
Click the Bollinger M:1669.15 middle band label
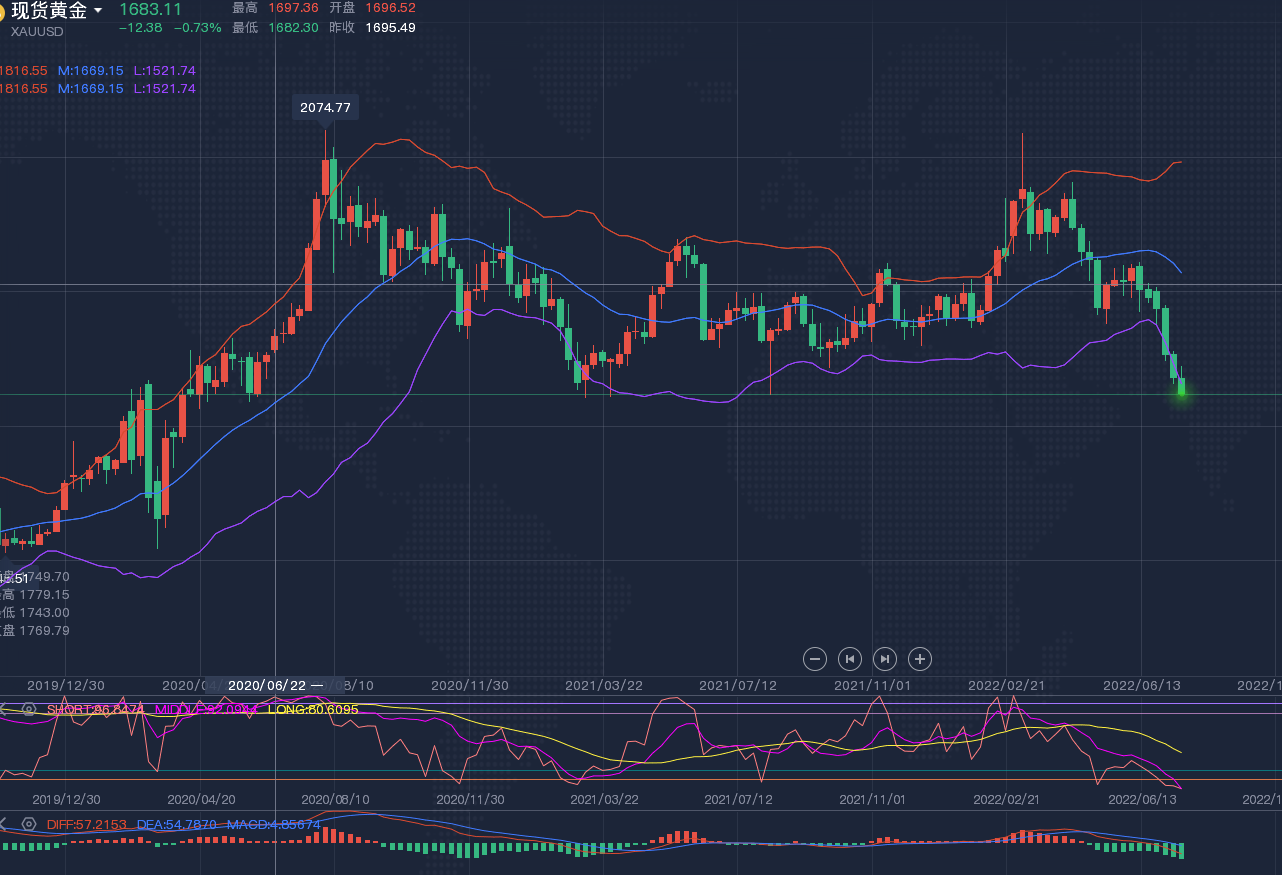pos(90,71)
